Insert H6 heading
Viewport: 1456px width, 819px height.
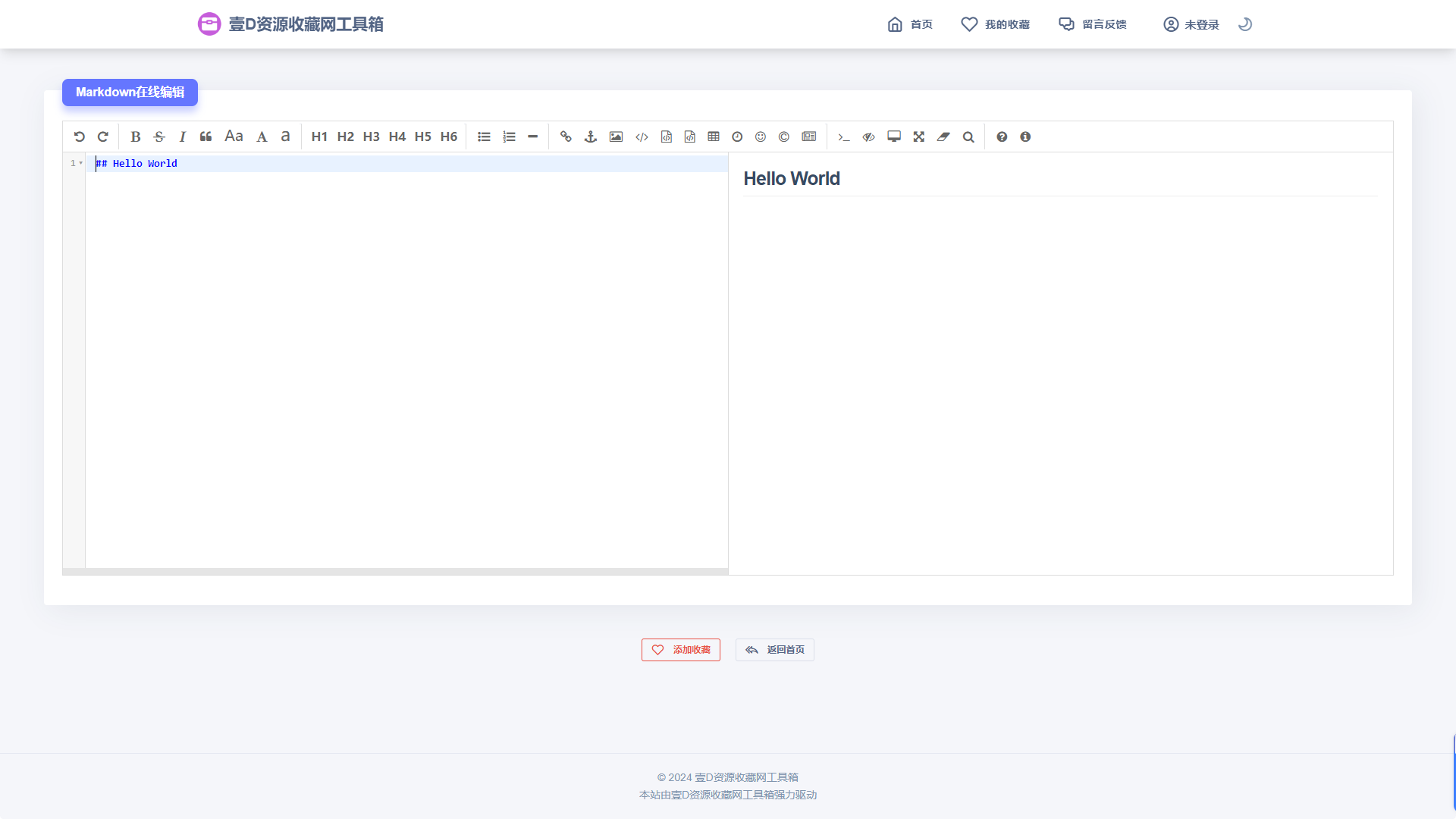(448, 136)
